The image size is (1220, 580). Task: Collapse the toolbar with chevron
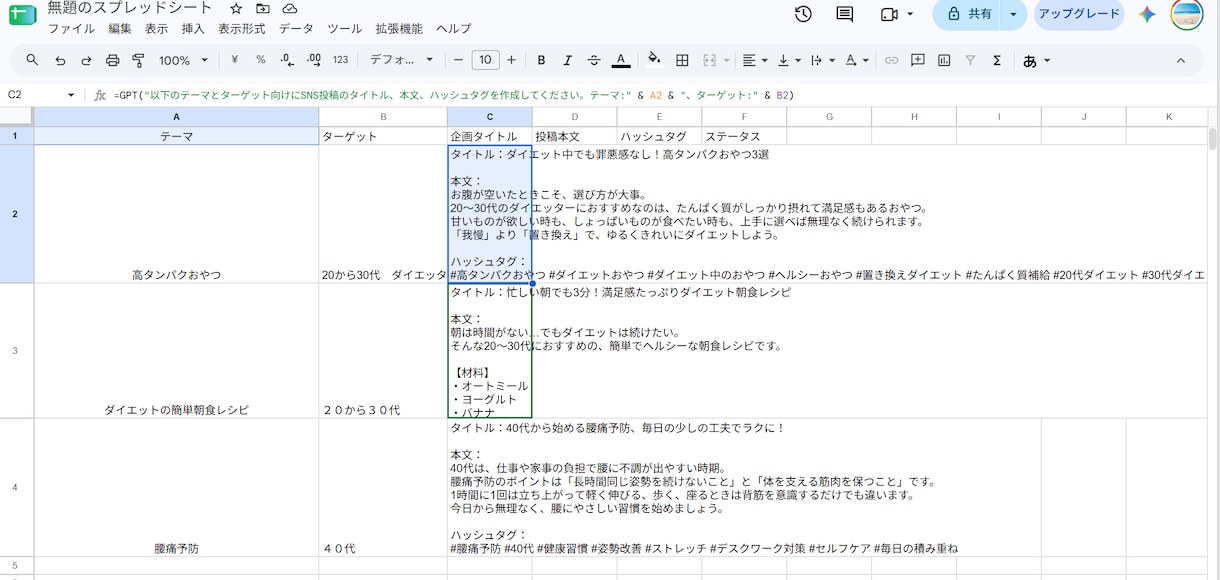click(x=1180, y=60)
